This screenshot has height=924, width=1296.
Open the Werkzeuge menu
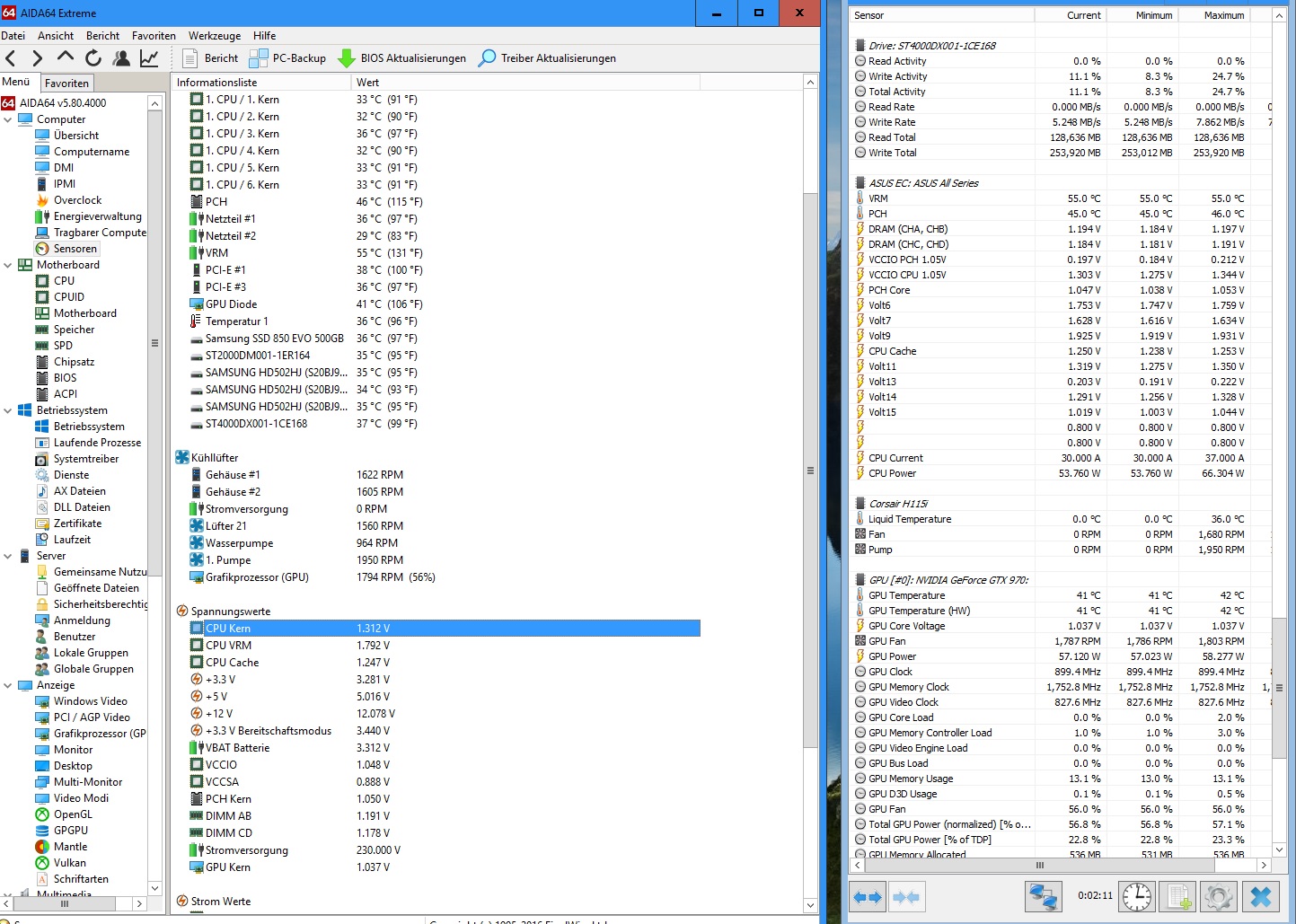pos(215,36)
